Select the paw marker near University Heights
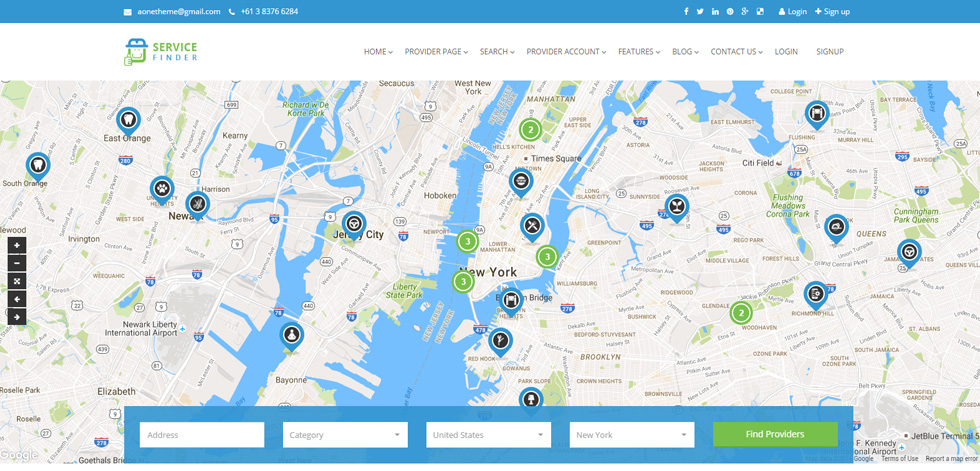Viewport: 980px width, 471px height. pyautogui.click(x=162, y=191)
